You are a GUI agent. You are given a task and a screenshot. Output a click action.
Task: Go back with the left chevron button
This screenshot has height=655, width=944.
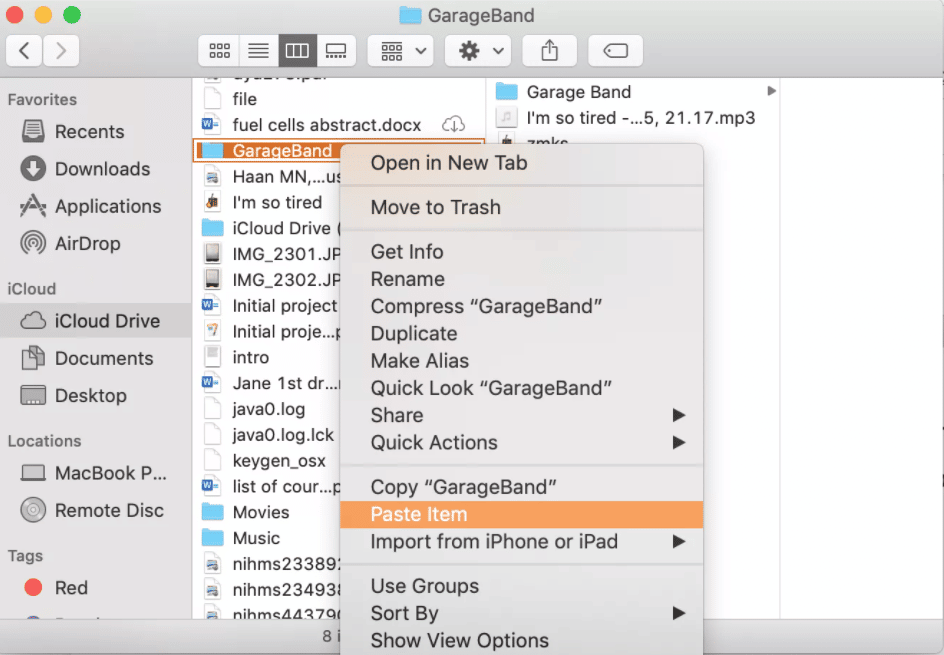[x=24, y=51]
